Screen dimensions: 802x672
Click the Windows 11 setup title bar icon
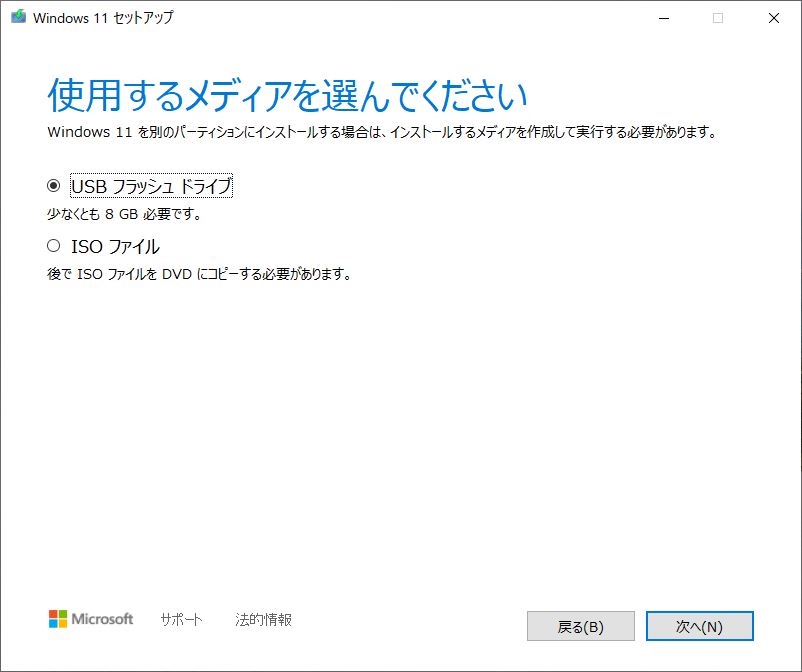(18, 17)
